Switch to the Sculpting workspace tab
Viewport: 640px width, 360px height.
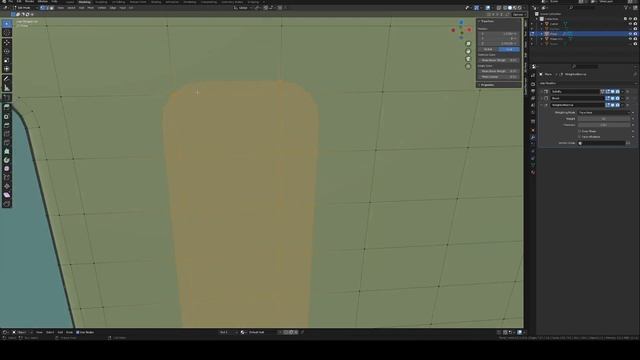click(x=101, y=2)
